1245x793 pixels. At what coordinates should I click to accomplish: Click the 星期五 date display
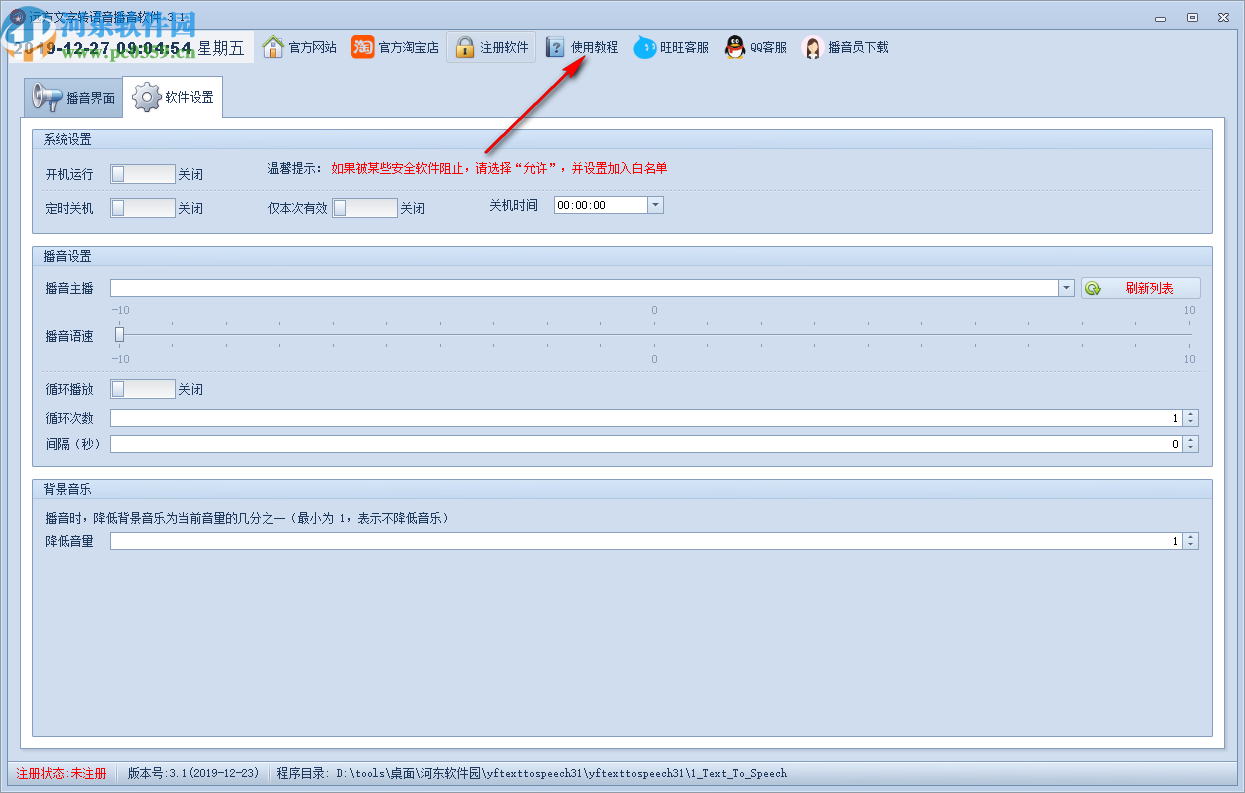click(221, 48)
